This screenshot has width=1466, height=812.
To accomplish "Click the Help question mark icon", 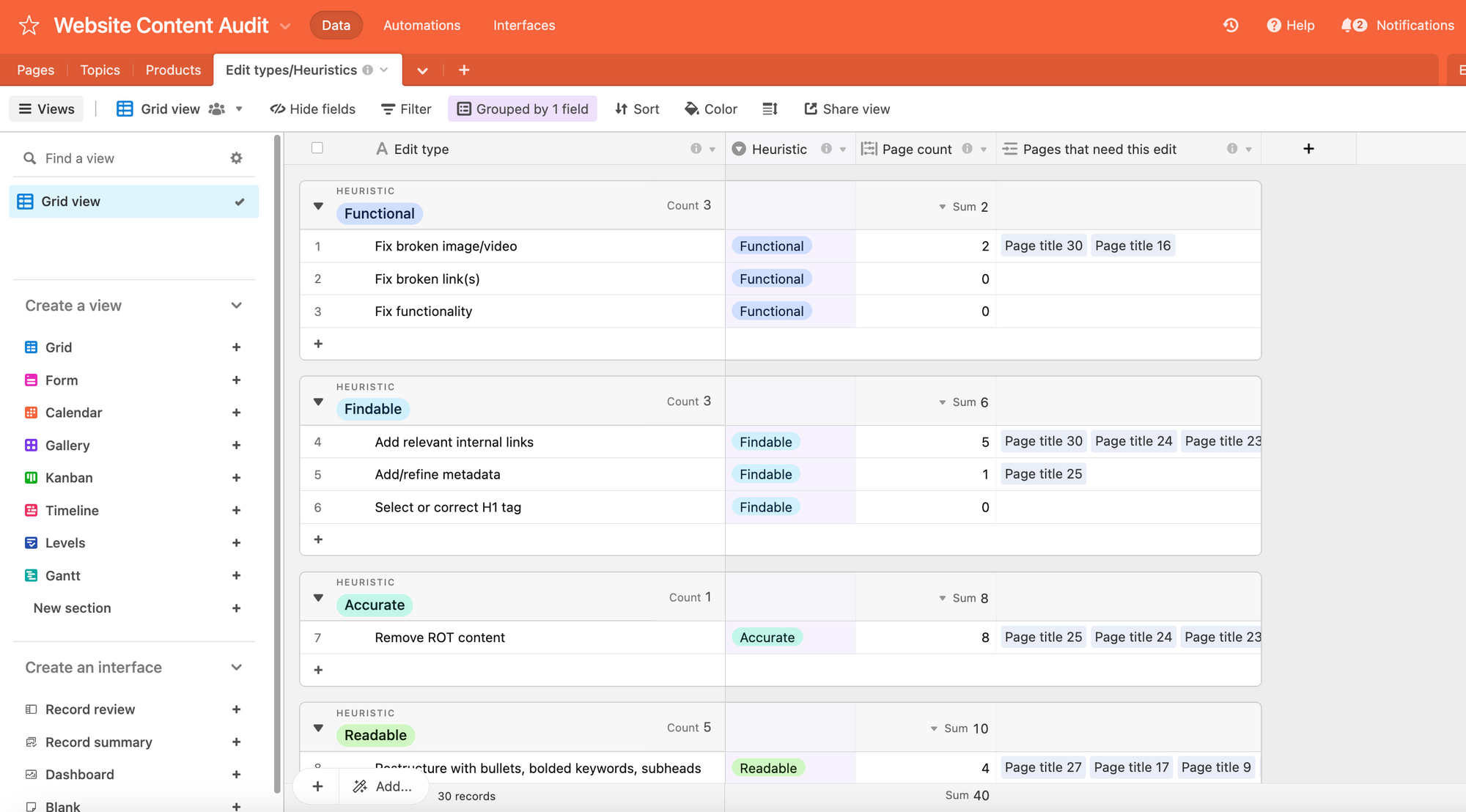I will tap(1274, 26).
